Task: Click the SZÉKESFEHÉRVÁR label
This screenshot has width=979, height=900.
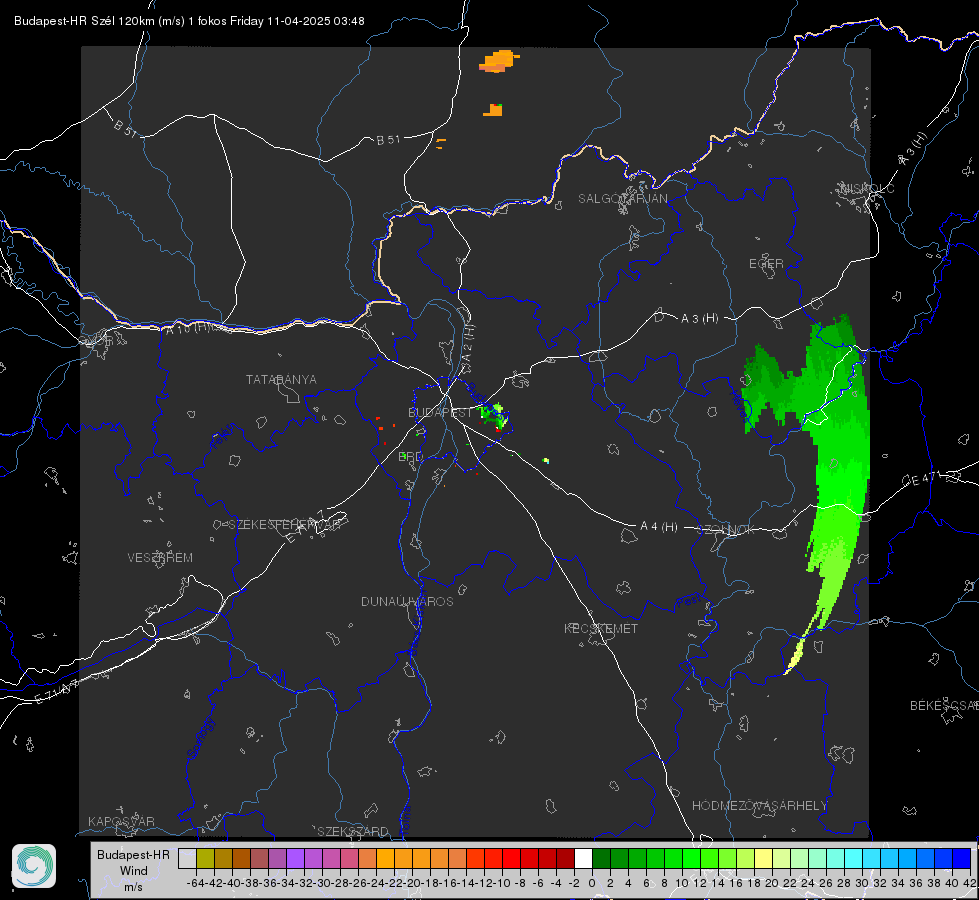Action: (x=285, y=525)
